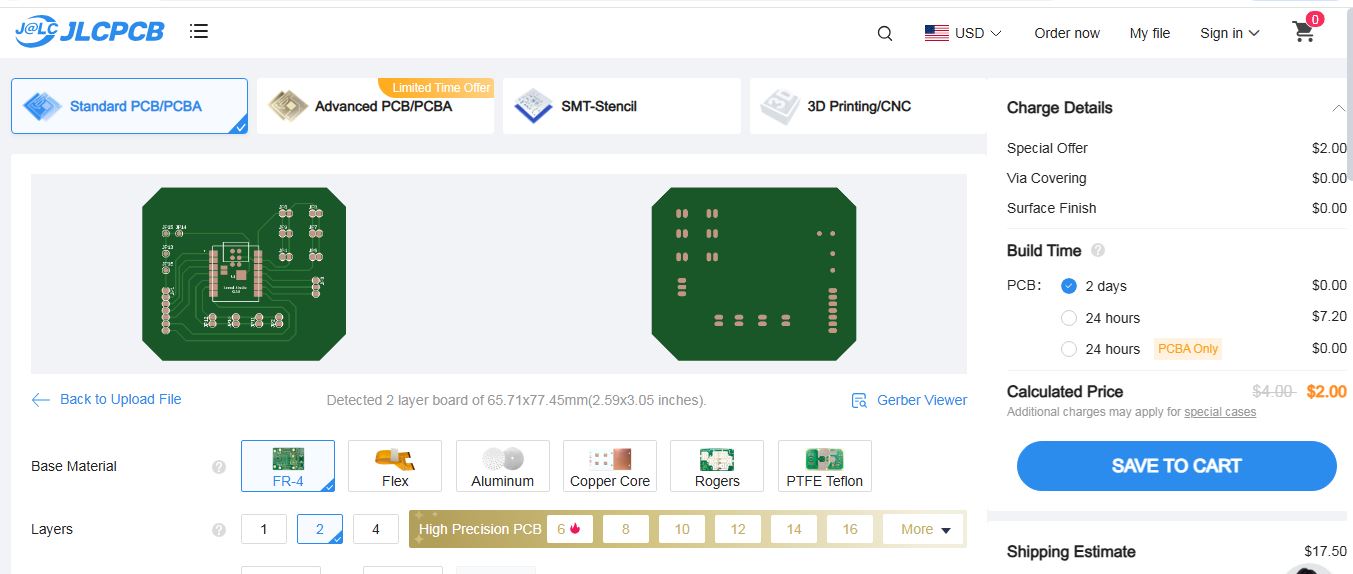Click the Build Time help question icon
The width and height of the screenshot is (1353, 574).
[1098, 251]
